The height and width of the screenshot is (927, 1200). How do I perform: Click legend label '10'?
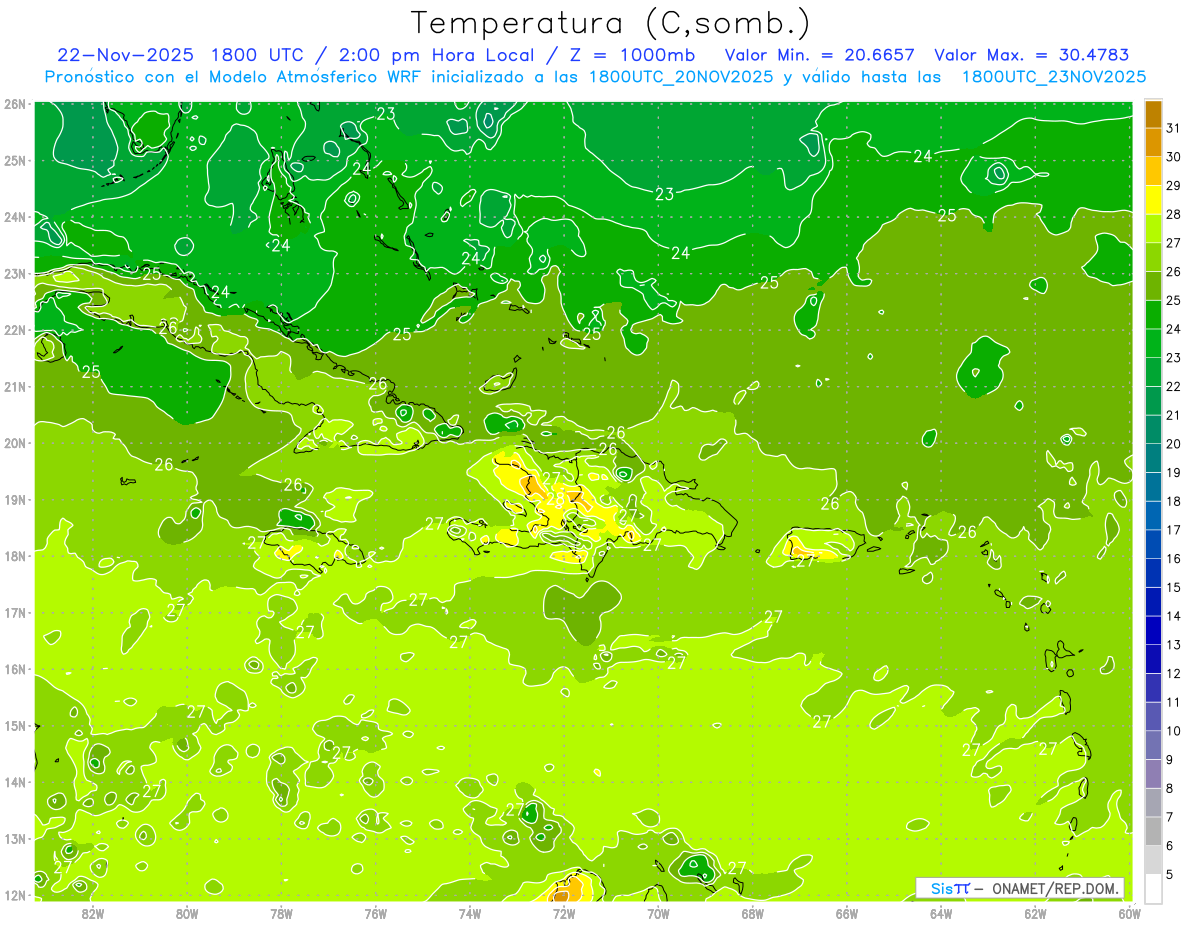tap(1174, 730)
